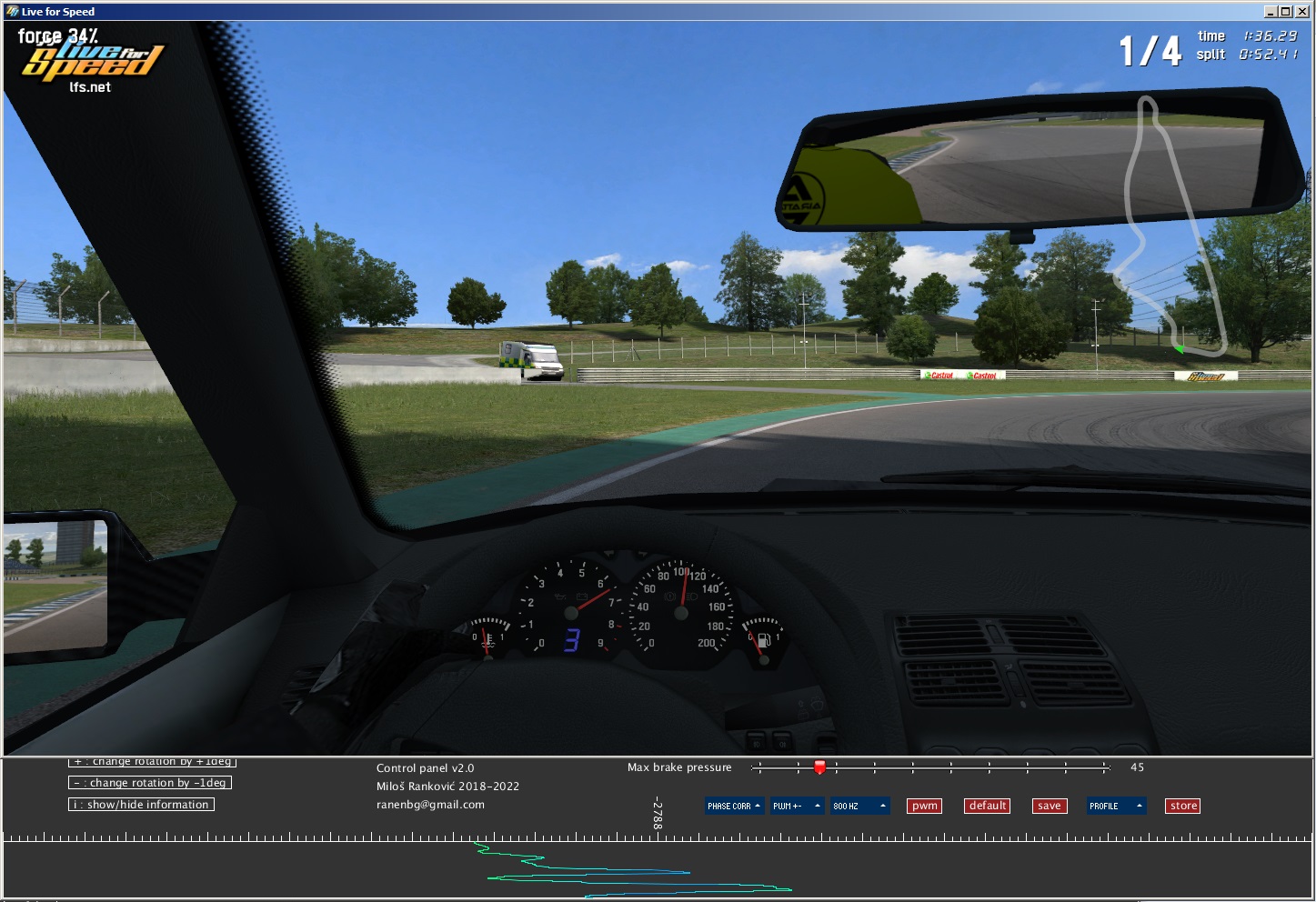Click the cyan force graph trace
Screen dimensions: 1316x902
[x=633, y=870]
